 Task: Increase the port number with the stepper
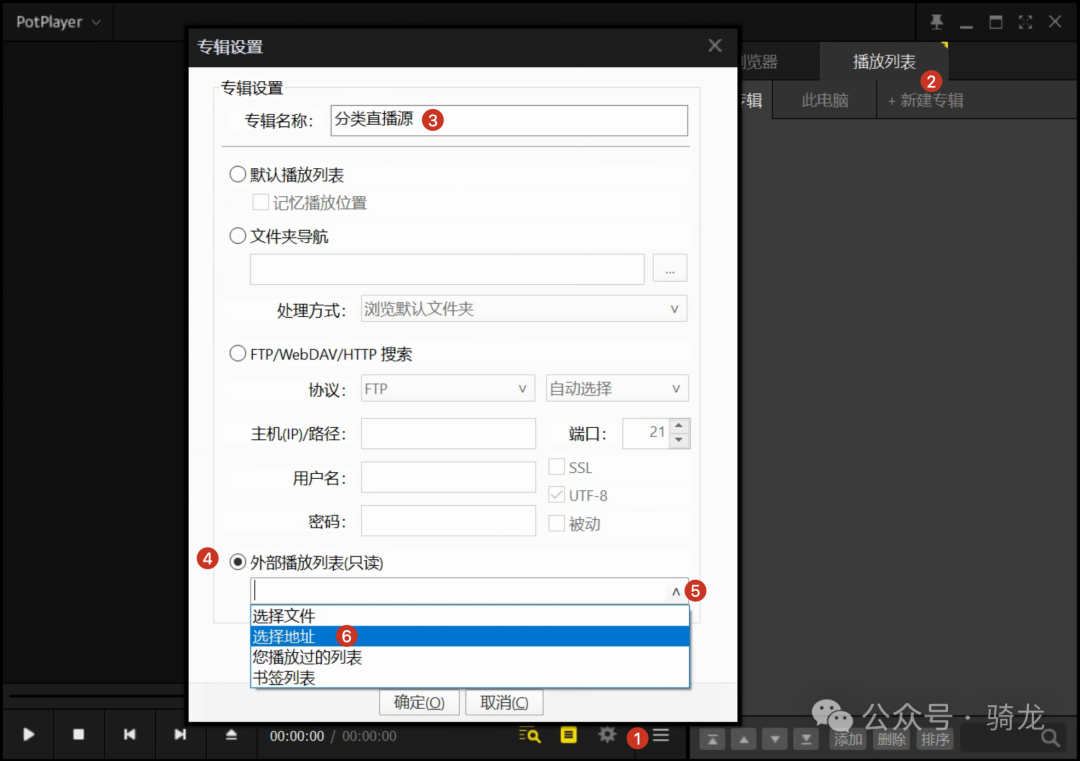[x=678, y=427]
